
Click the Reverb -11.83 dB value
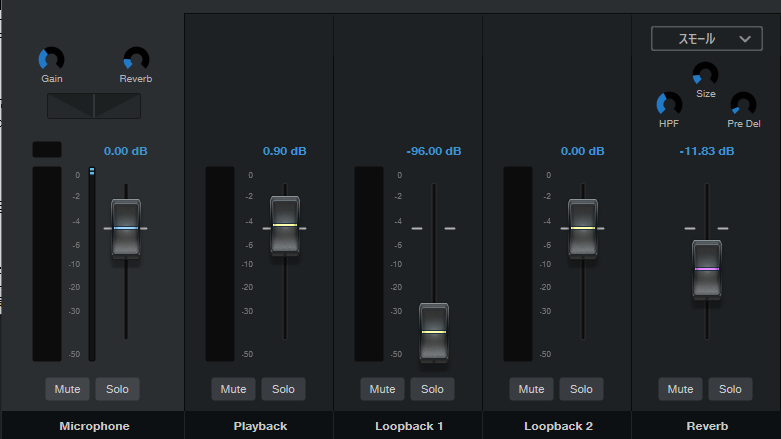click(707, 151)
